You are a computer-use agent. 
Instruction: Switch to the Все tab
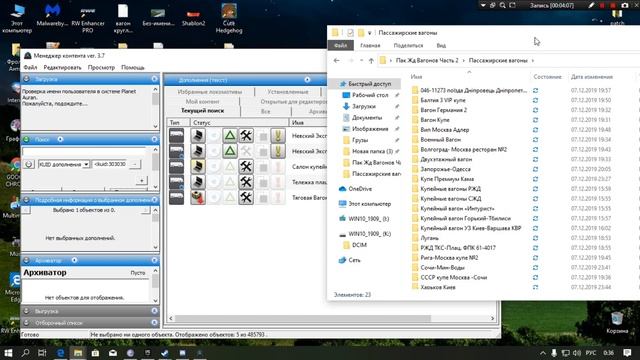[x=266, y=111]
